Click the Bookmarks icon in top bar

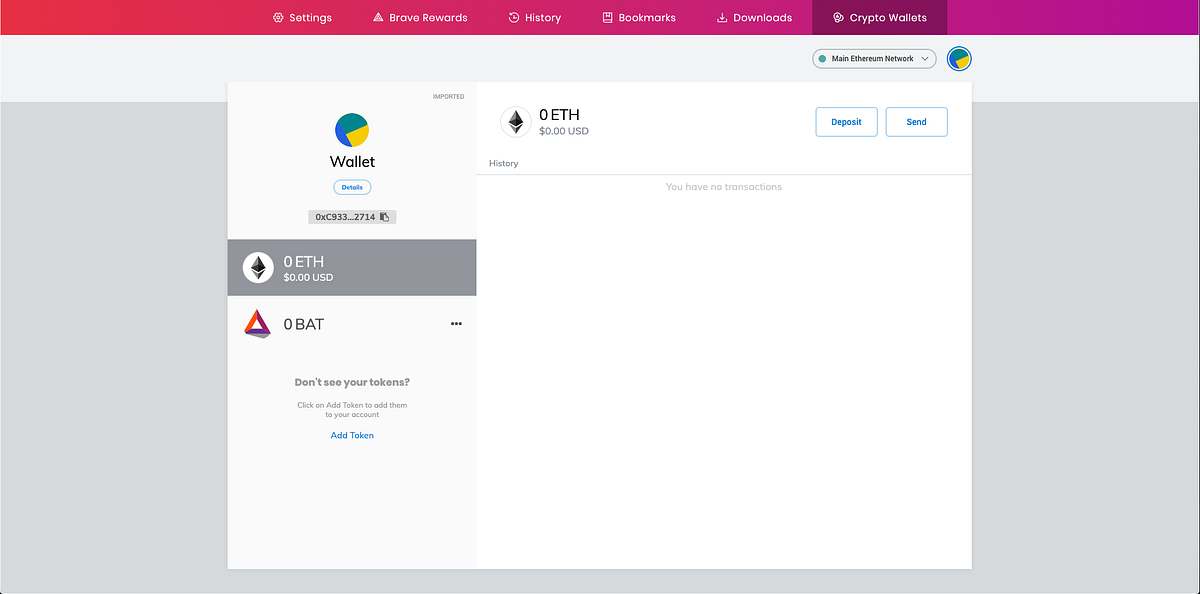pos(607,18)
